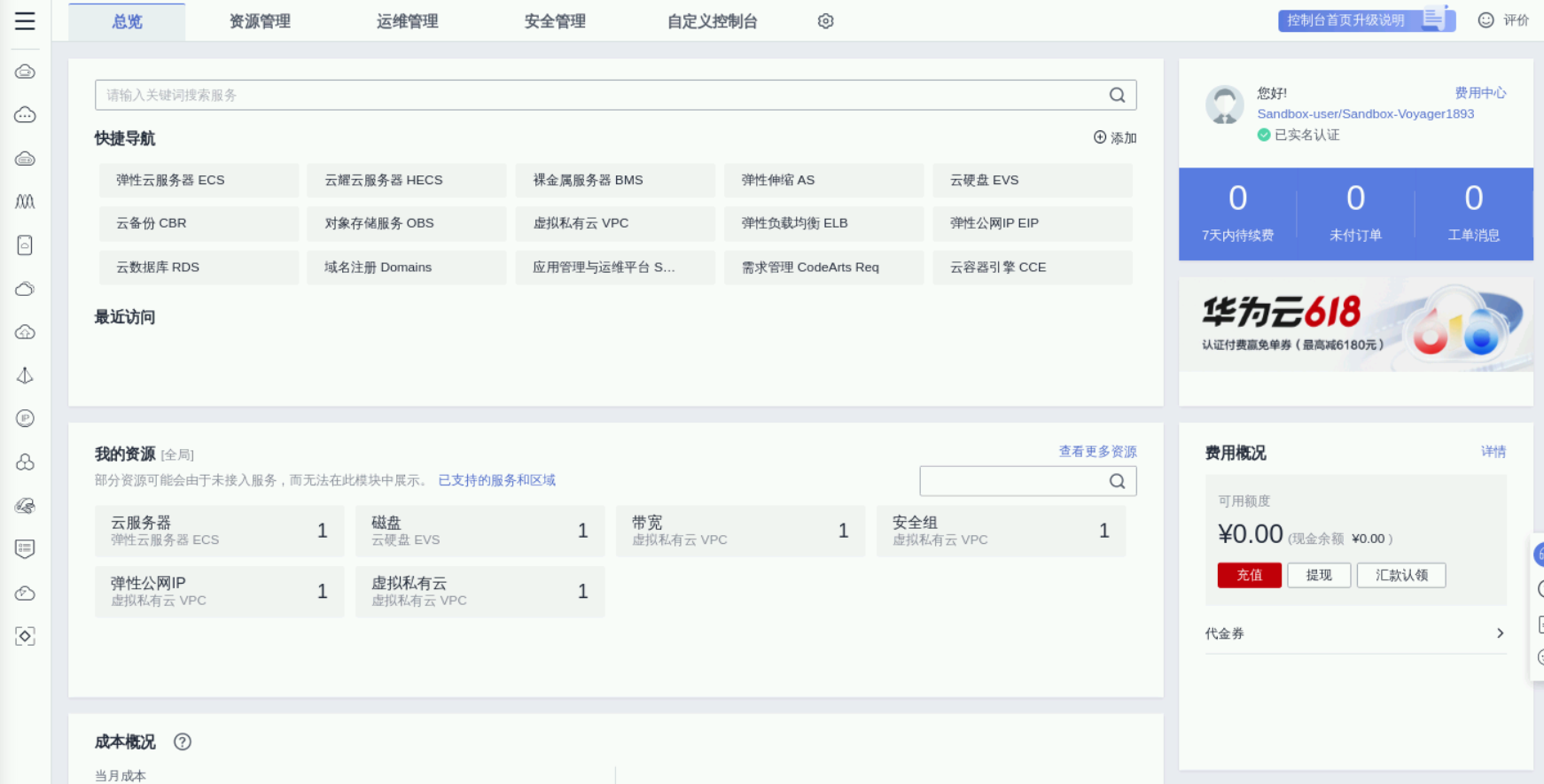This screenshot has width=1544, height=784.
Task: Open 对象存储服务 OBS quick link
Action: coord(407,223)
